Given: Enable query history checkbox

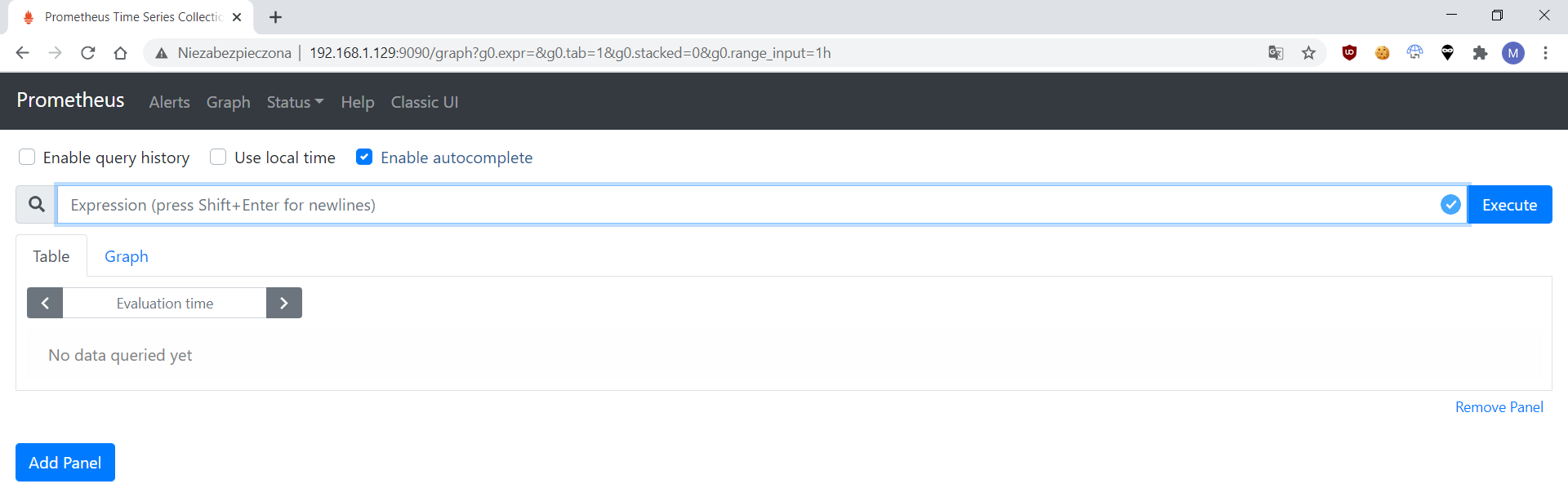Looking at the screenshot, I should (27, 157).
